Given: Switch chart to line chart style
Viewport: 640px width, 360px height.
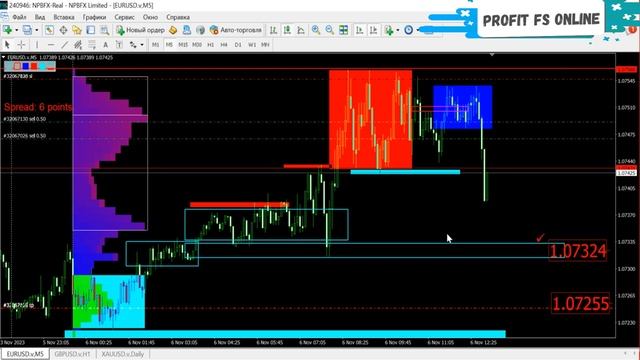Looking at the screenshot, I should tap(301, 30).
